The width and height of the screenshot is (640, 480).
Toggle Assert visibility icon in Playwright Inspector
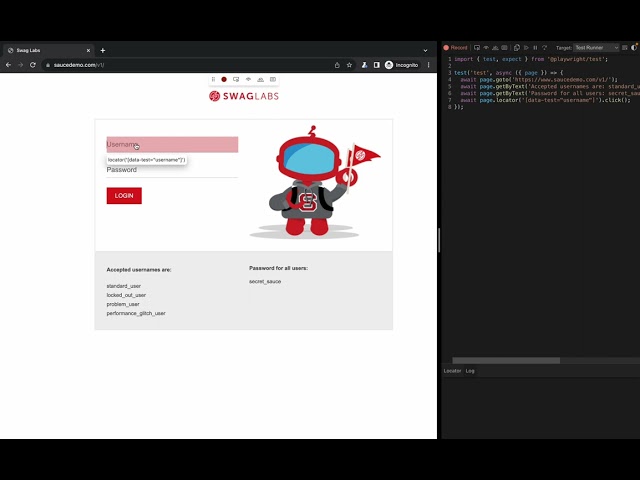486,48
